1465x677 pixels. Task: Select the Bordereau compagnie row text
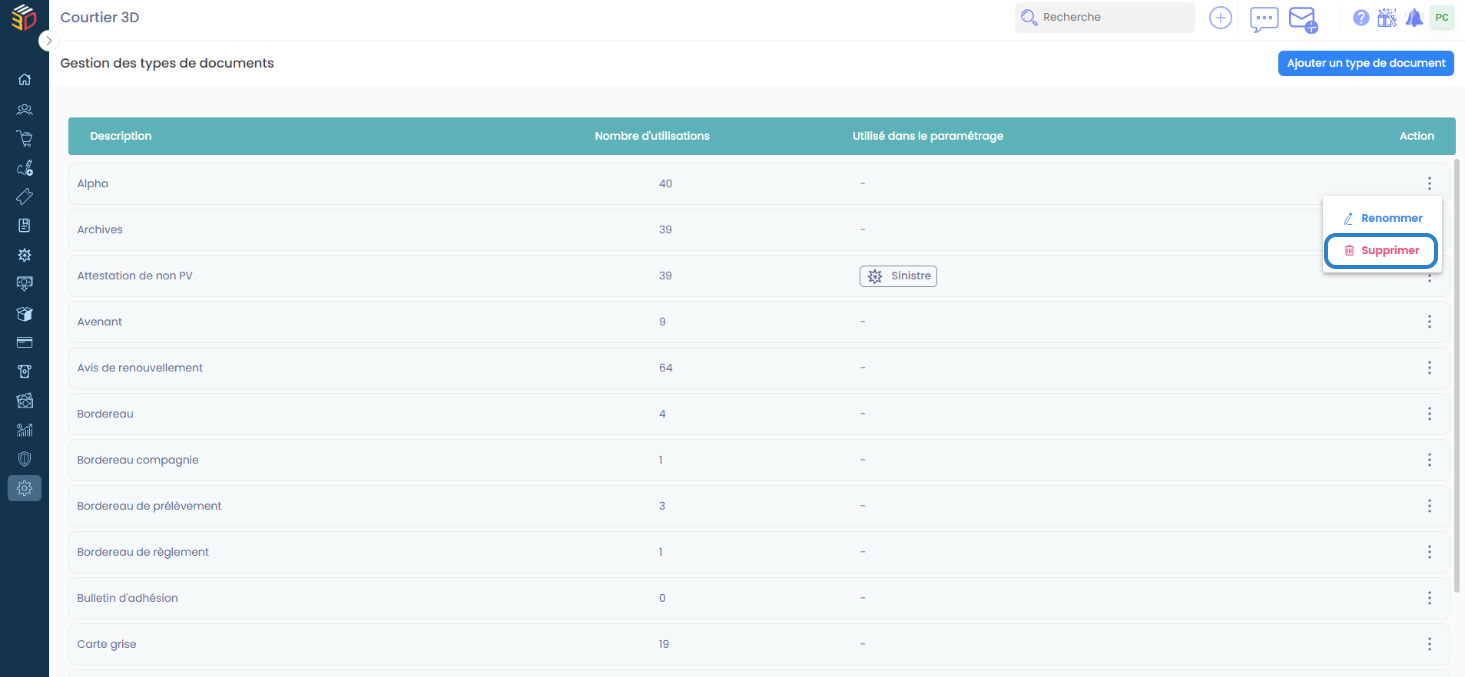click(x=138, y=459)
